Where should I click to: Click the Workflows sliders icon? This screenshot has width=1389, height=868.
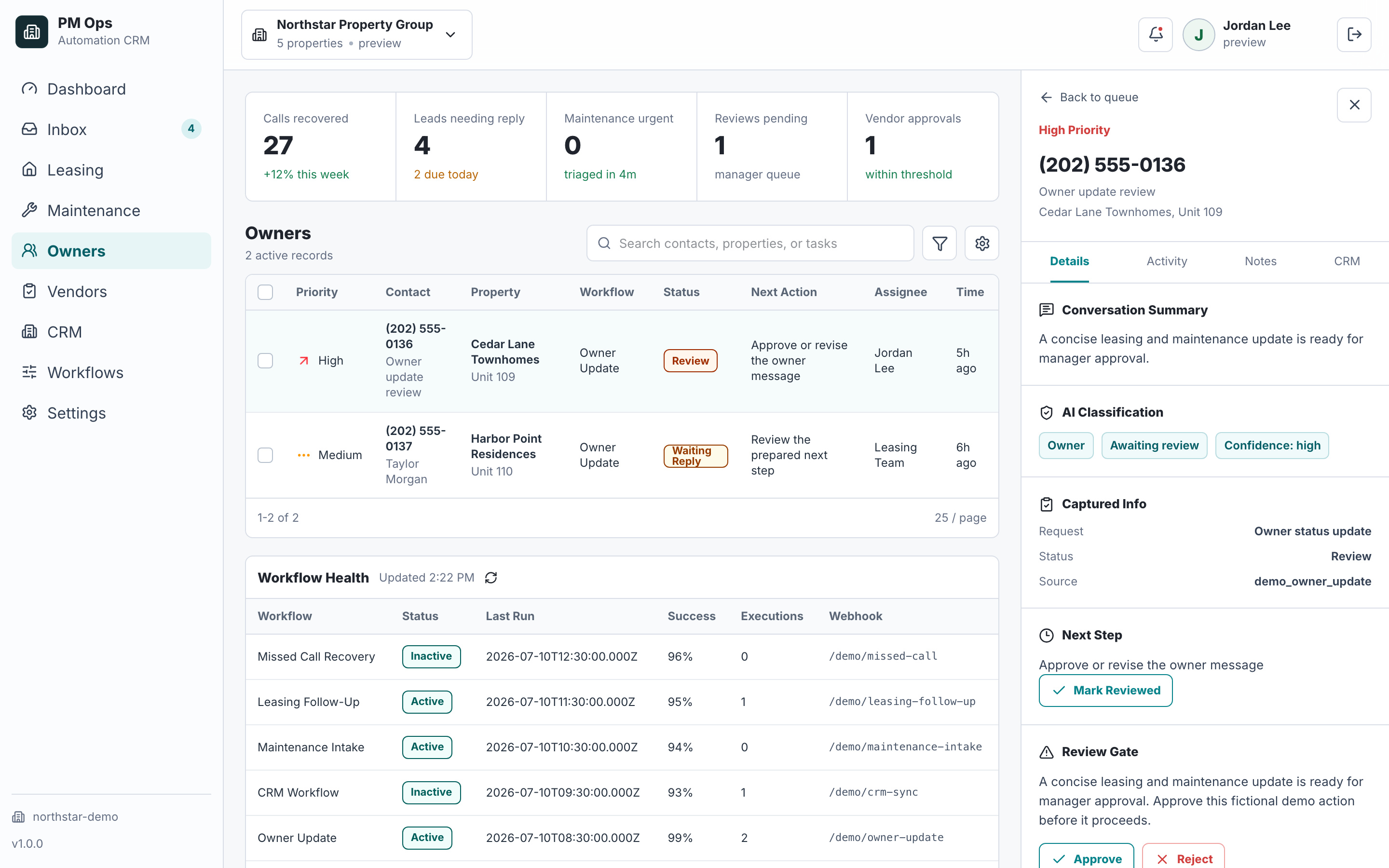pyautogui.click(x=29, y=372)
